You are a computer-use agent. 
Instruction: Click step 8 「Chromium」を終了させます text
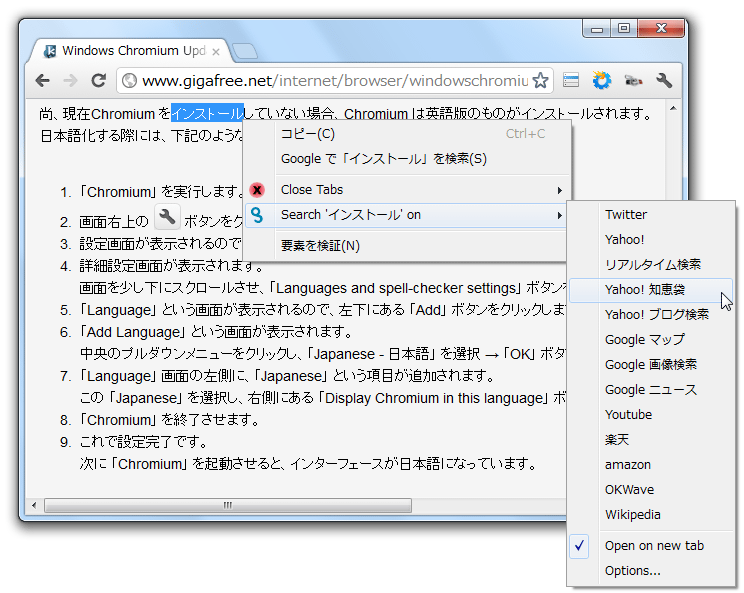click(x=169, y=420)
